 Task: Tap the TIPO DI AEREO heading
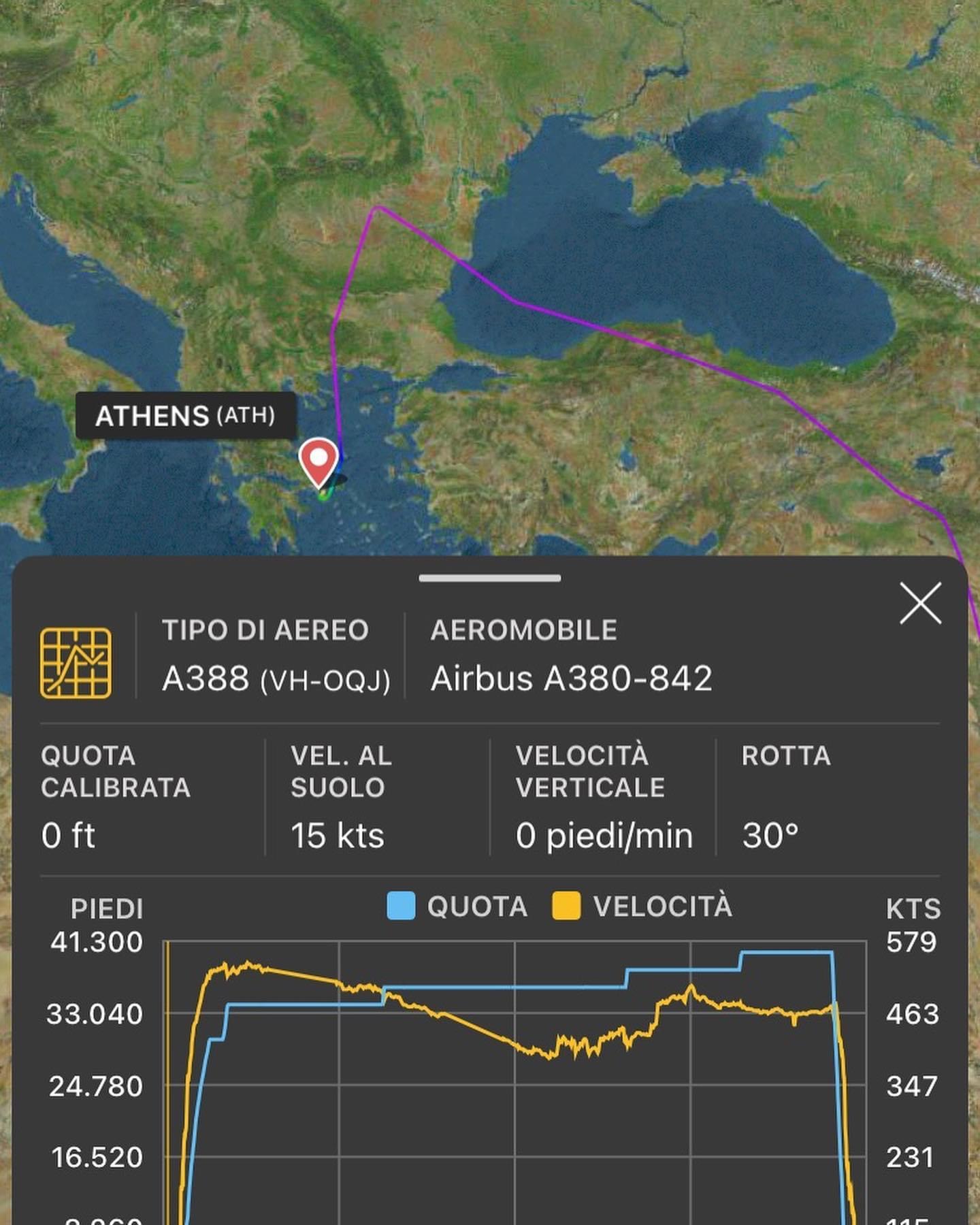coord(265,630)
